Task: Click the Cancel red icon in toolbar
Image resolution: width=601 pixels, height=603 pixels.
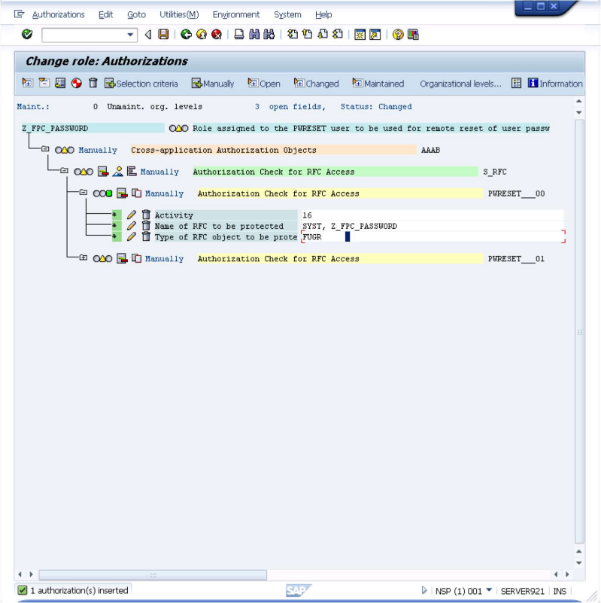Action: (x=215, y=34)
